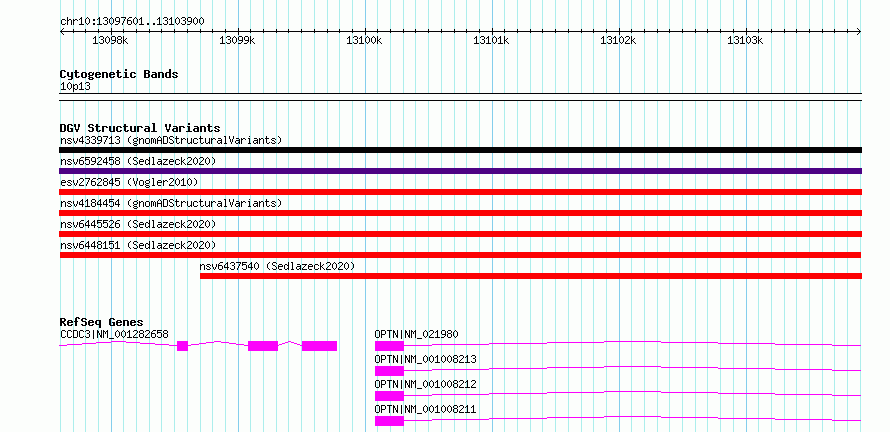Click the chr10:13097601..13103900 coordinate text
This screenshot has height=432, width=890.
(x=132, y=22)
